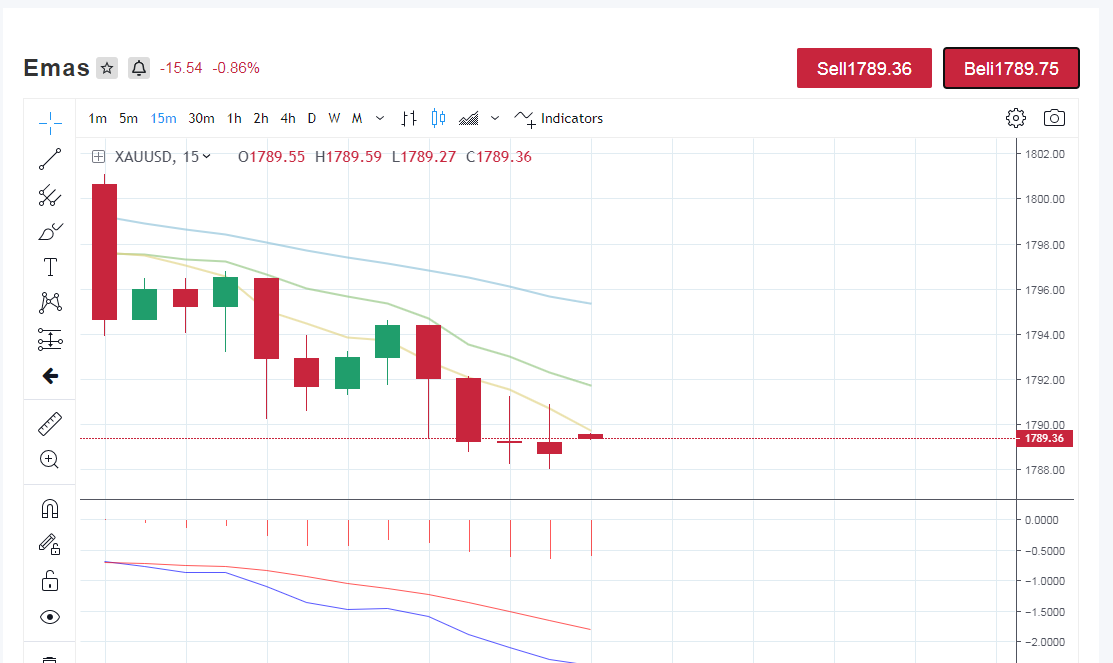Screen dimensions: 1113x663
Task: Choose the pitchfork drawing tool
Action: 50,195
